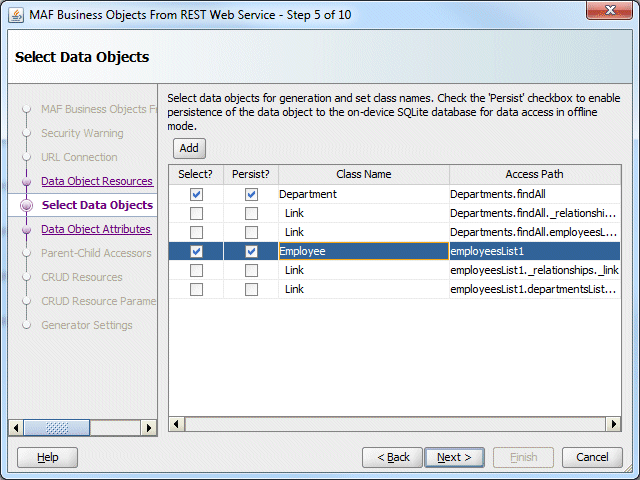Click the MAF Business Objects F… first step
The image size is (640, 480).
click(99, 109)
